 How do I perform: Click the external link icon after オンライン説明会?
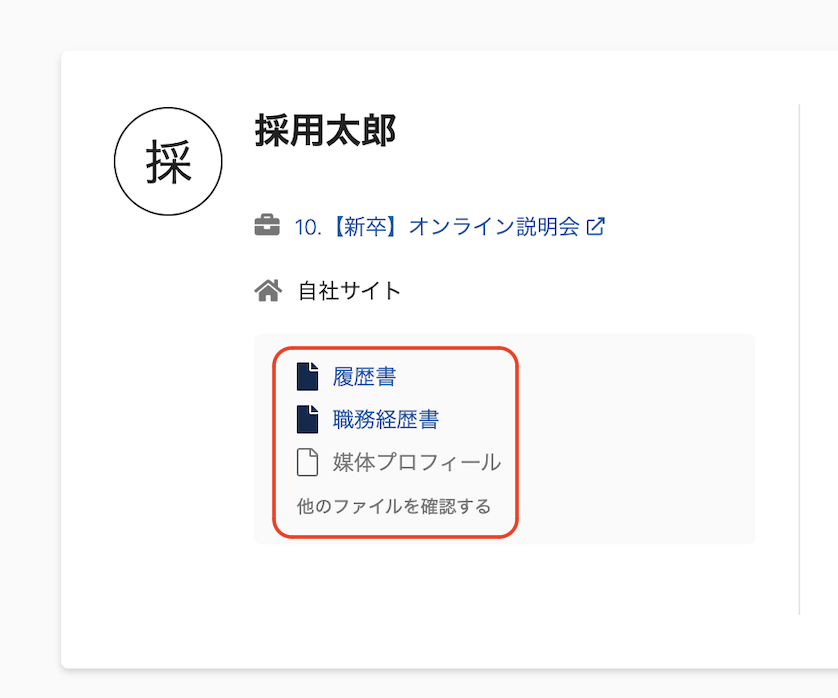point(595,227)
